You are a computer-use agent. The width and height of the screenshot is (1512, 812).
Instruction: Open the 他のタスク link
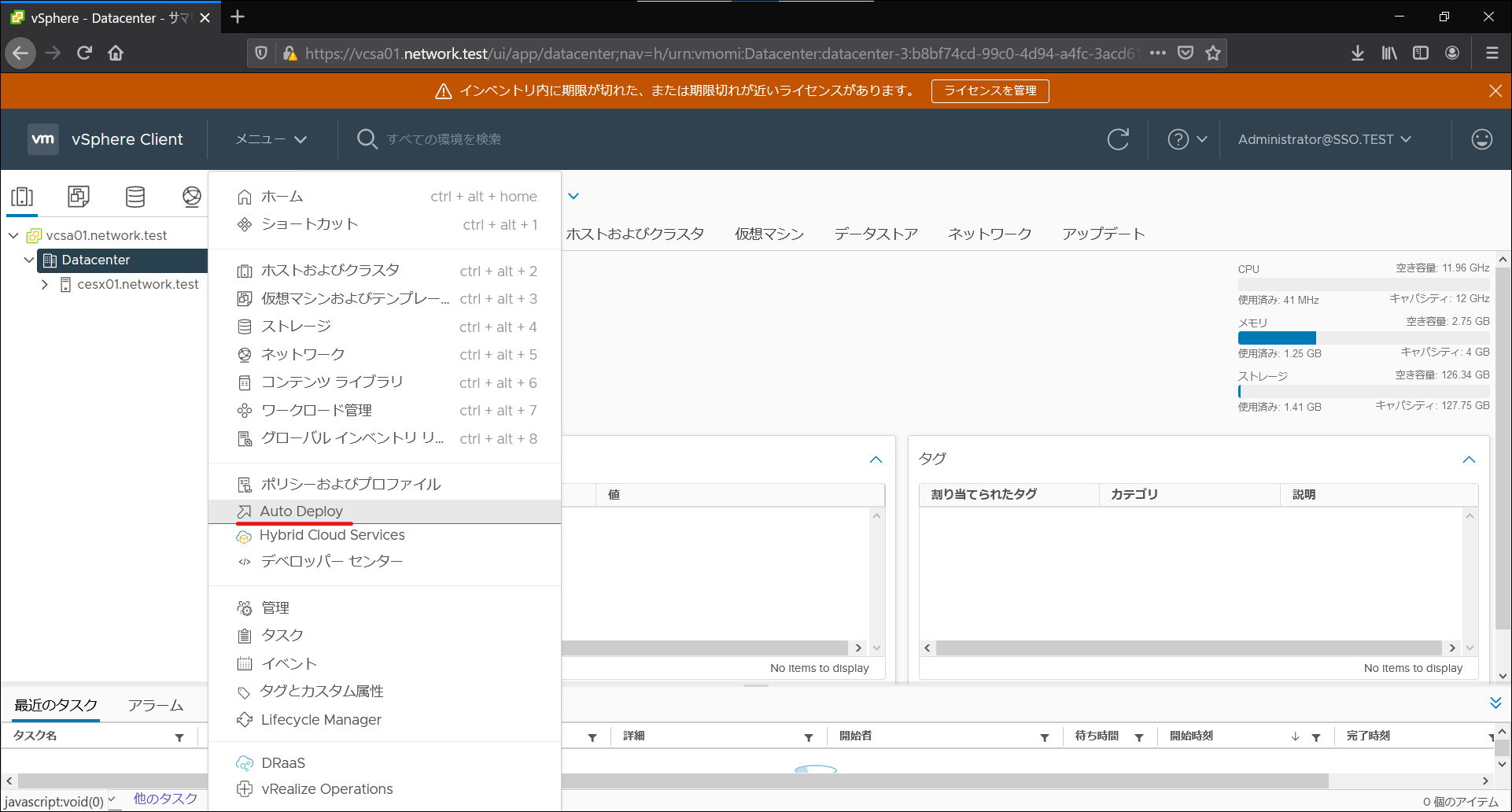[x=165, y=799]
